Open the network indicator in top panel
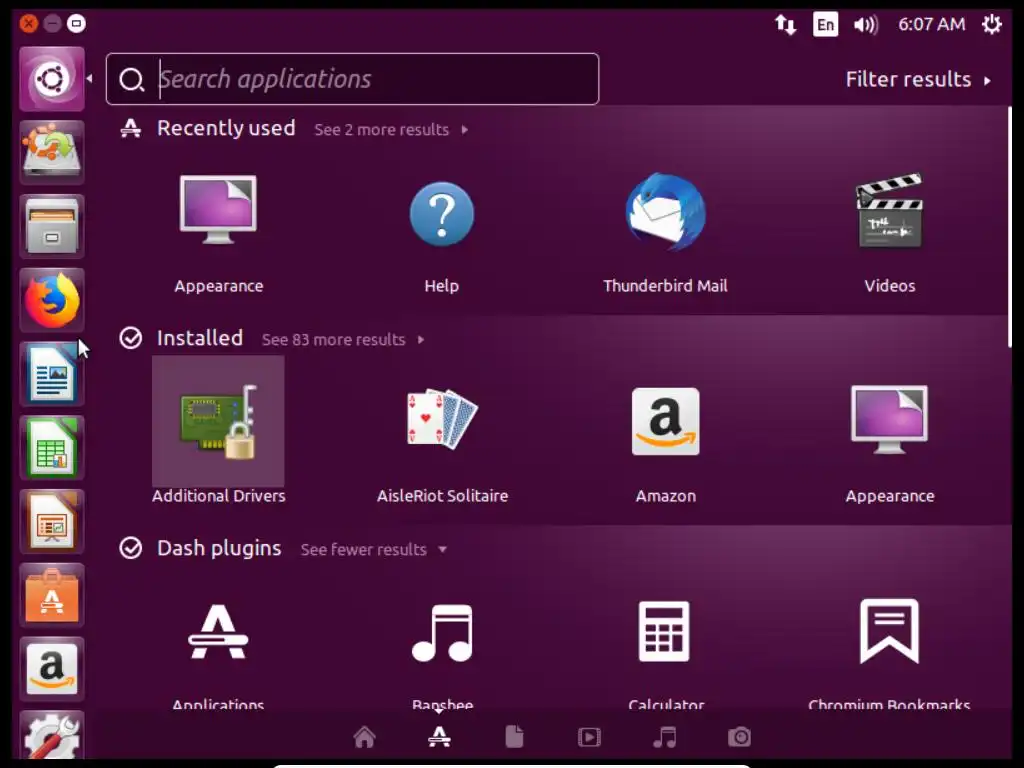 coord(785,25)
